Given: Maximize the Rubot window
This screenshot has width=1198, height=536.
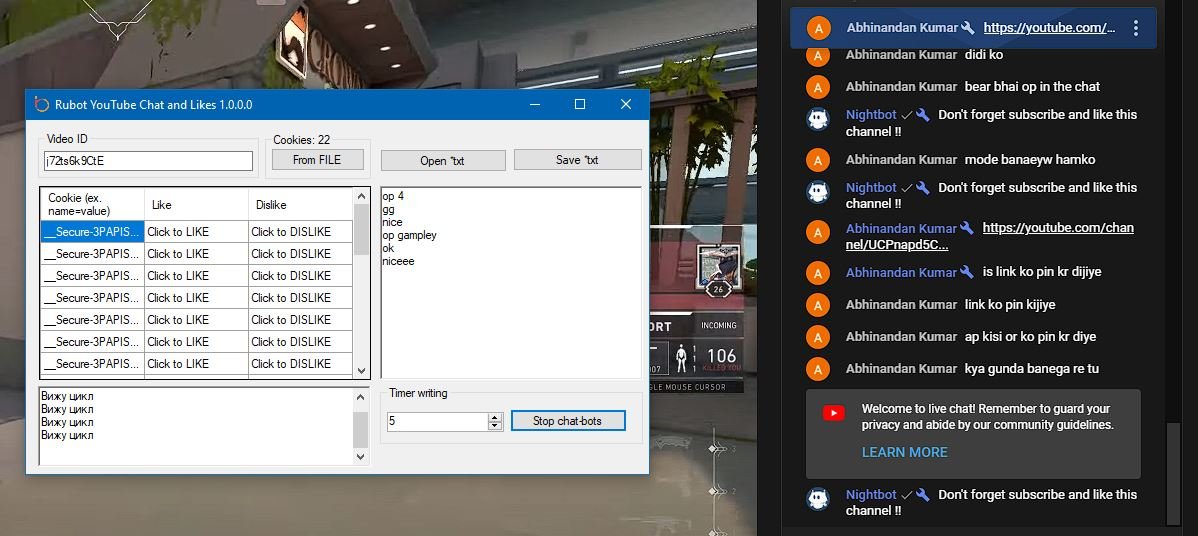Looking at the screenshot, I should tap(579, 104).
